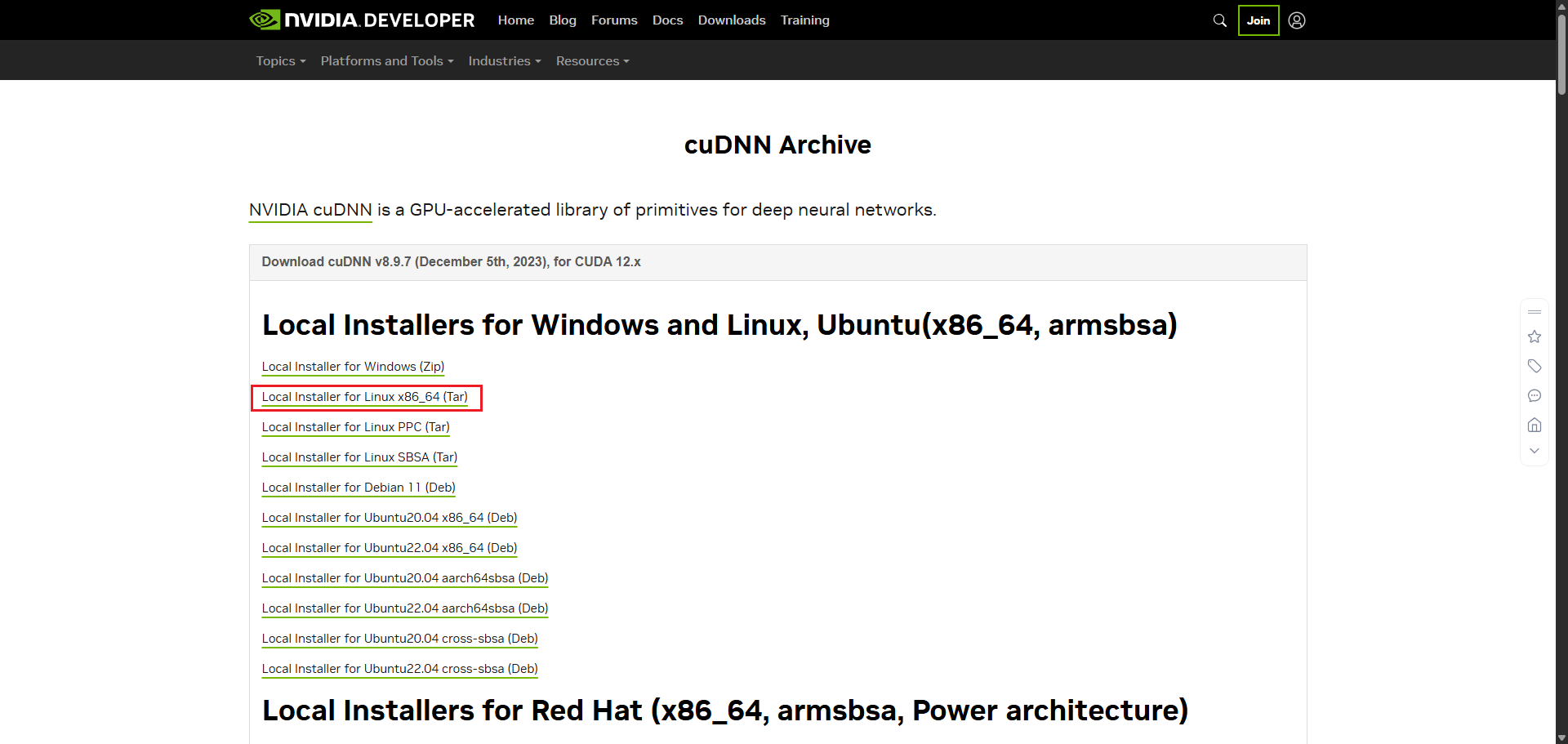Viewport: 1568px width, 744px height.
Task: Click the home icon in side widget
Action: 1535,425
